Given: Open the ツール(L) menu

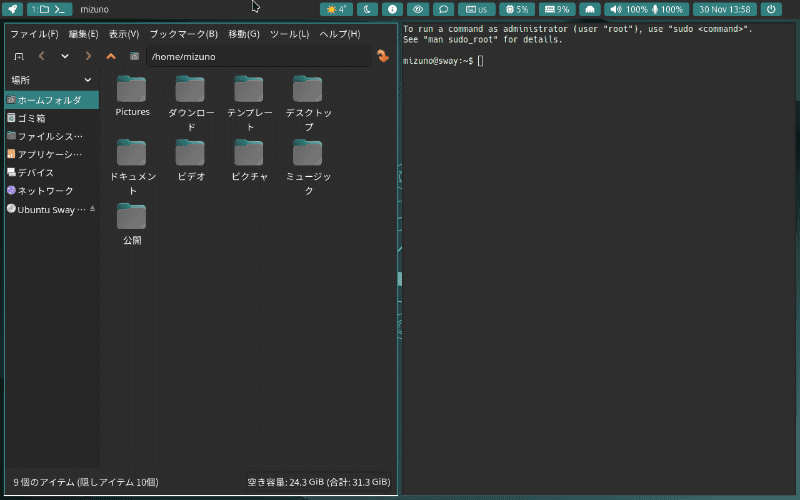Looking at the screenshot, I should 289,34.
